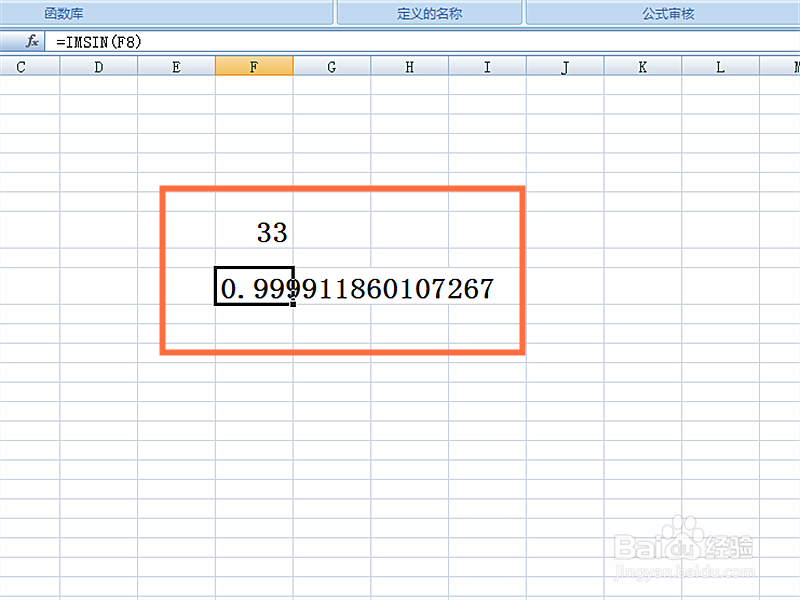Click the 函数库 ribbon group label
800x600 pixels.
point(63,13)
